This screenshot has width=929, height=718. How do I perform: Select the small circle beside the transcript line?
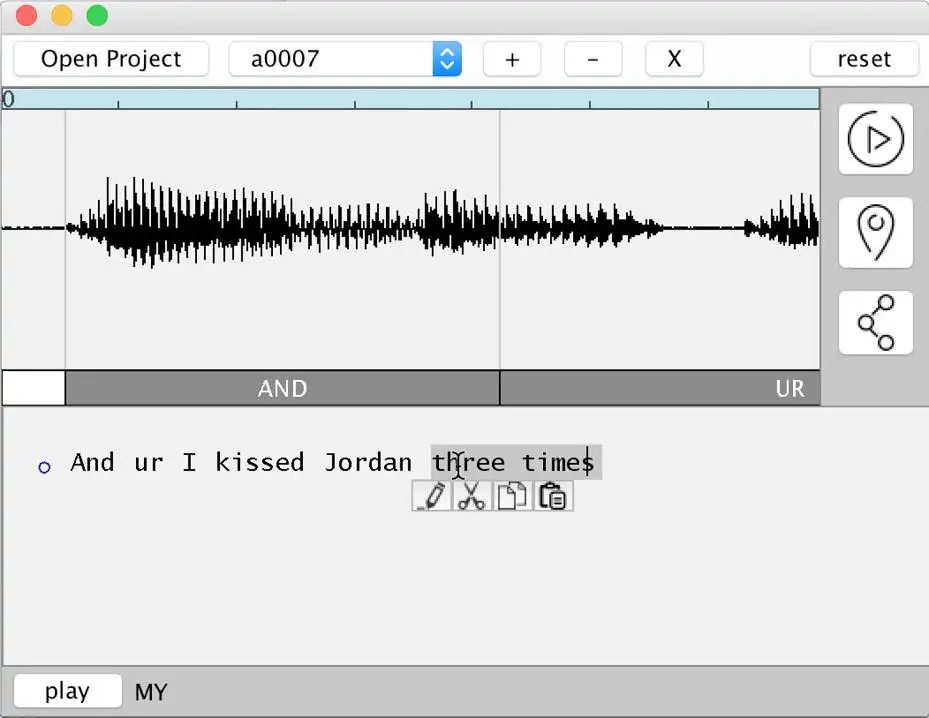43,466
